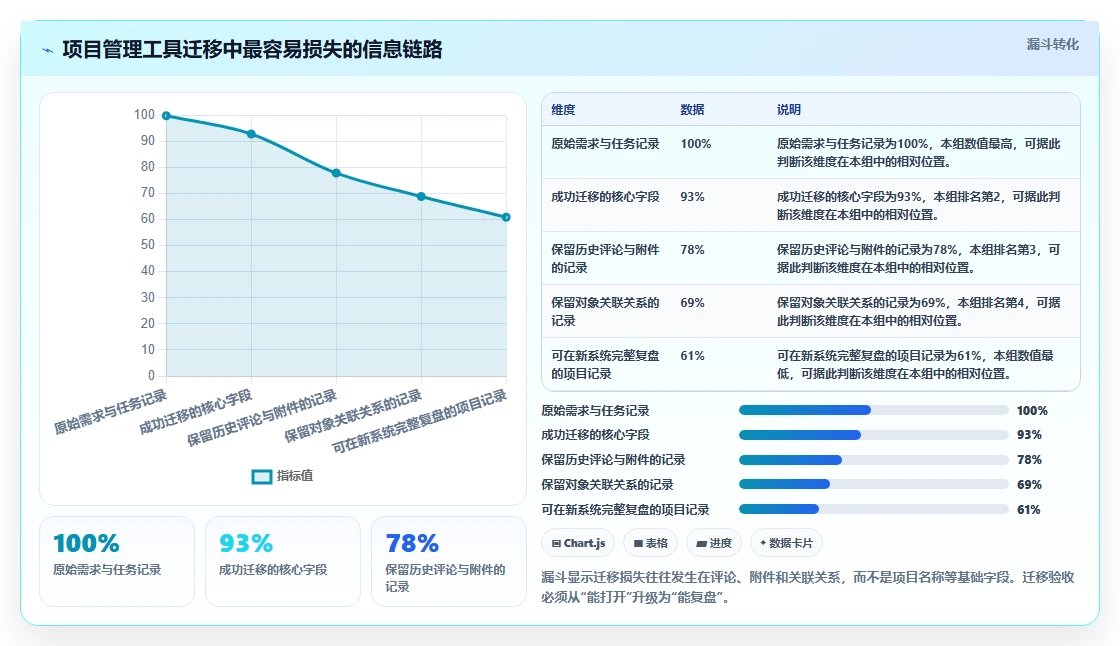This screenshot has width=1120, height=646.
Task: Click the 保留历史评论与附件的记录 progress bar
Action: pyautogui.click(x=874, y=460)
